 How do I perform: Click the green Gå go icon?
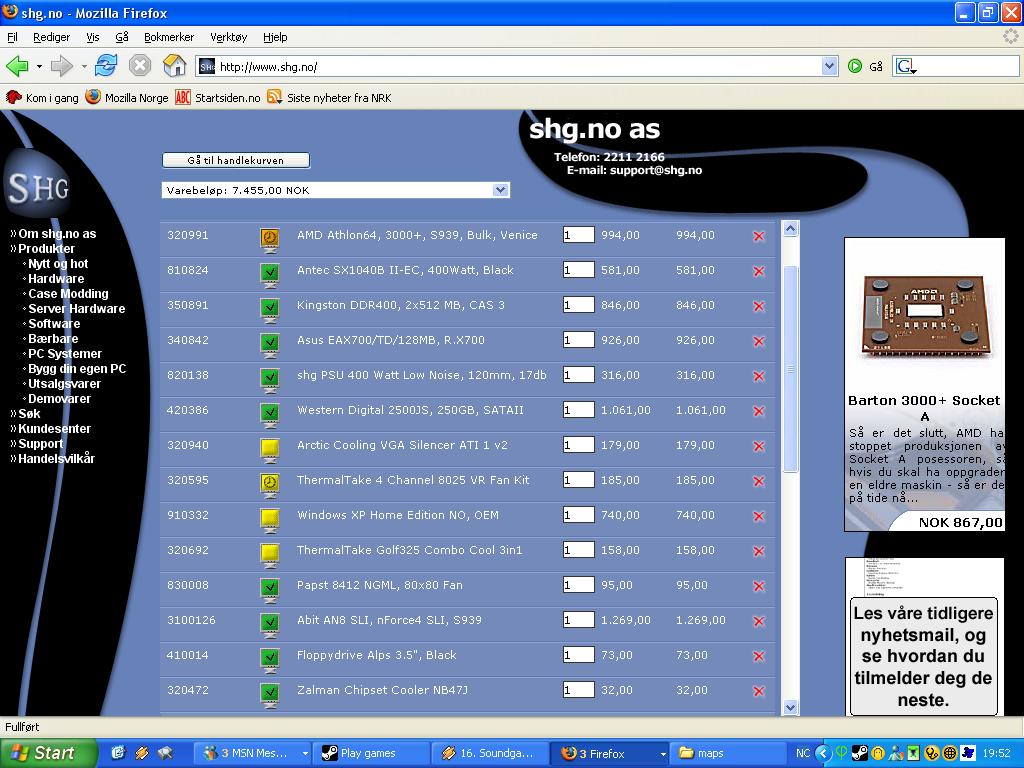pos(854,66)
